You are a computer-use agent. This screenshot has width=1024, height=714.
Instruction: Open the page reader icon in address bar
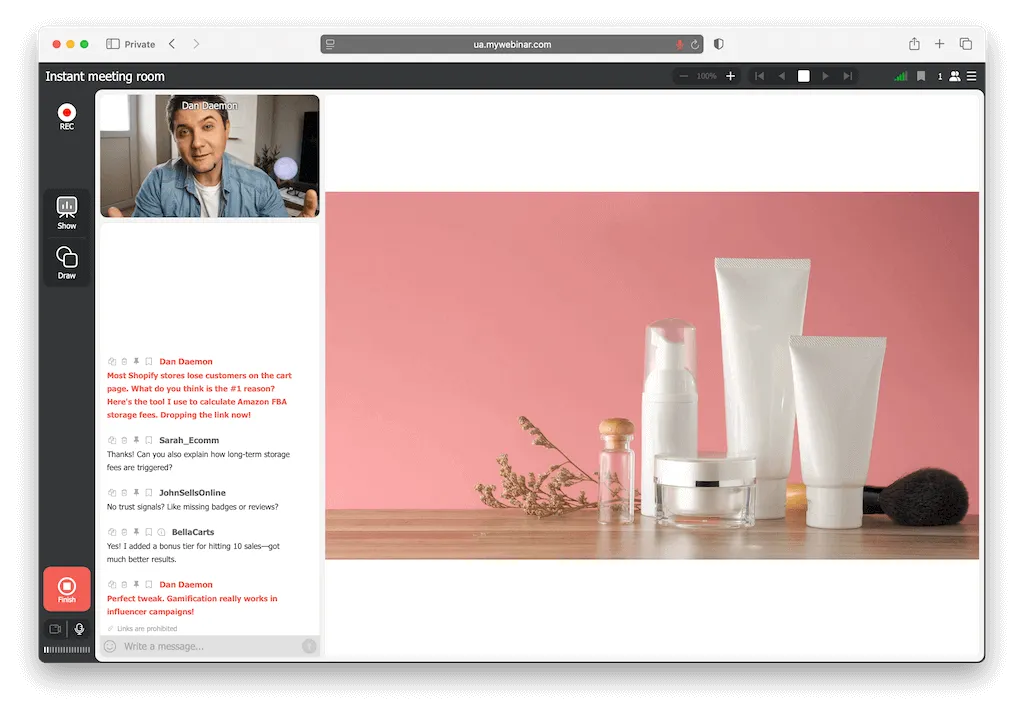[x=330, y=44]
